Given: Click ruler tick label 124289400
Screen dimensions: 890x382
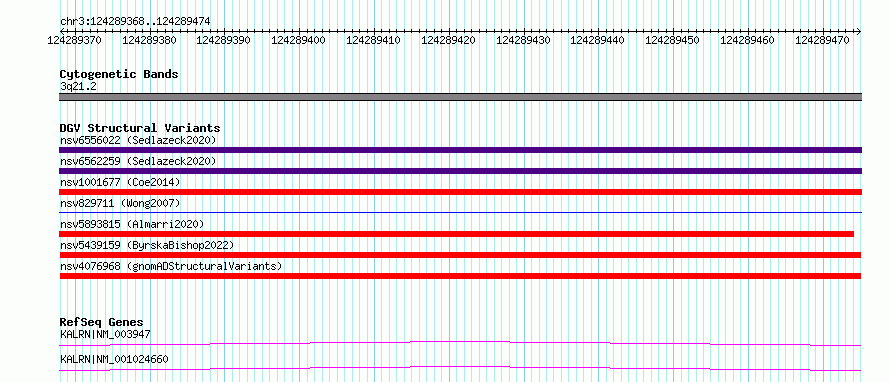Looking at the screenshot, I should tap(299, 41).
